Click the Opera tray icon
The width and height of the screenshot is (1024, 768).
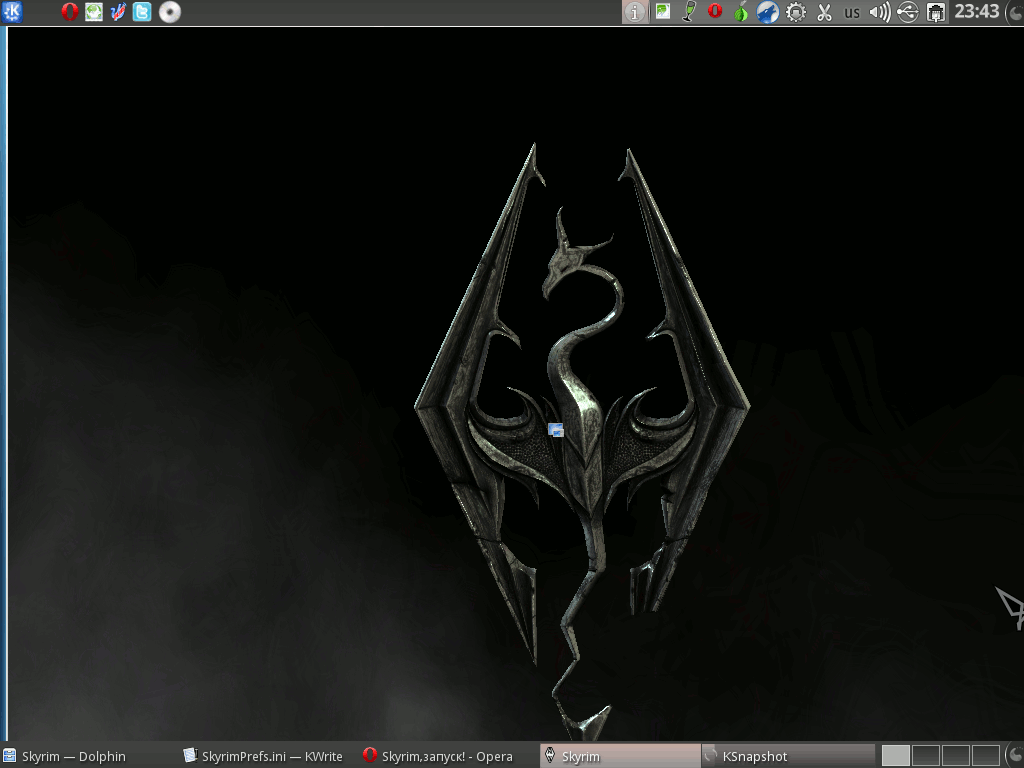point(715,11)
